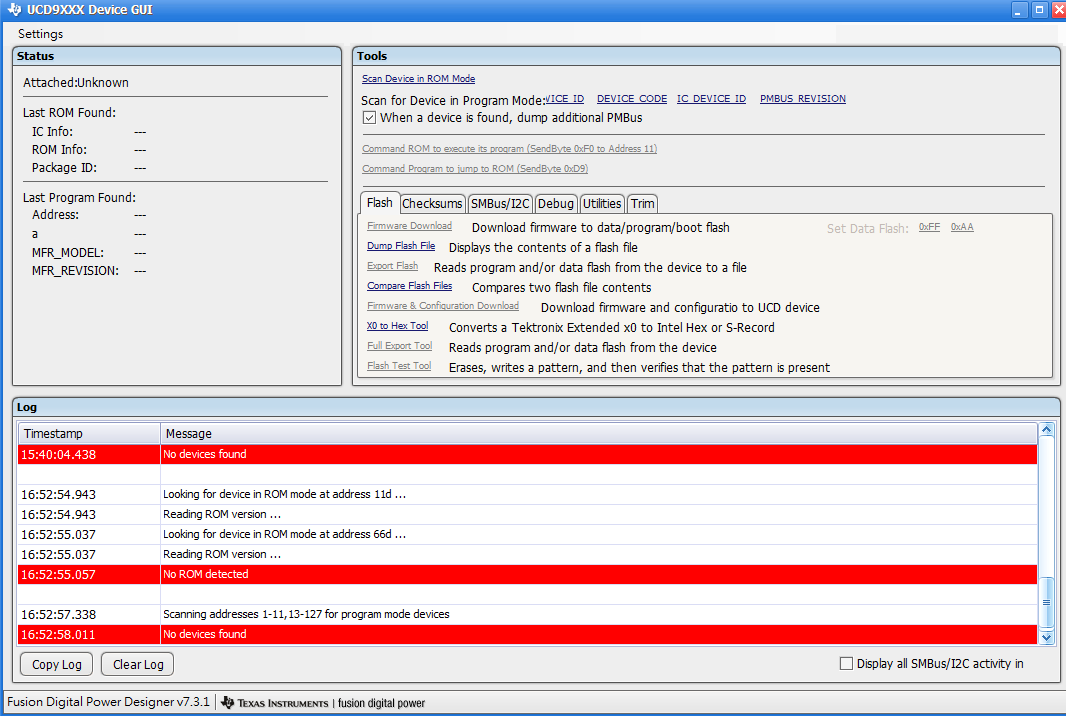Click the log scrollbar down arrow

pos(1046,638)
